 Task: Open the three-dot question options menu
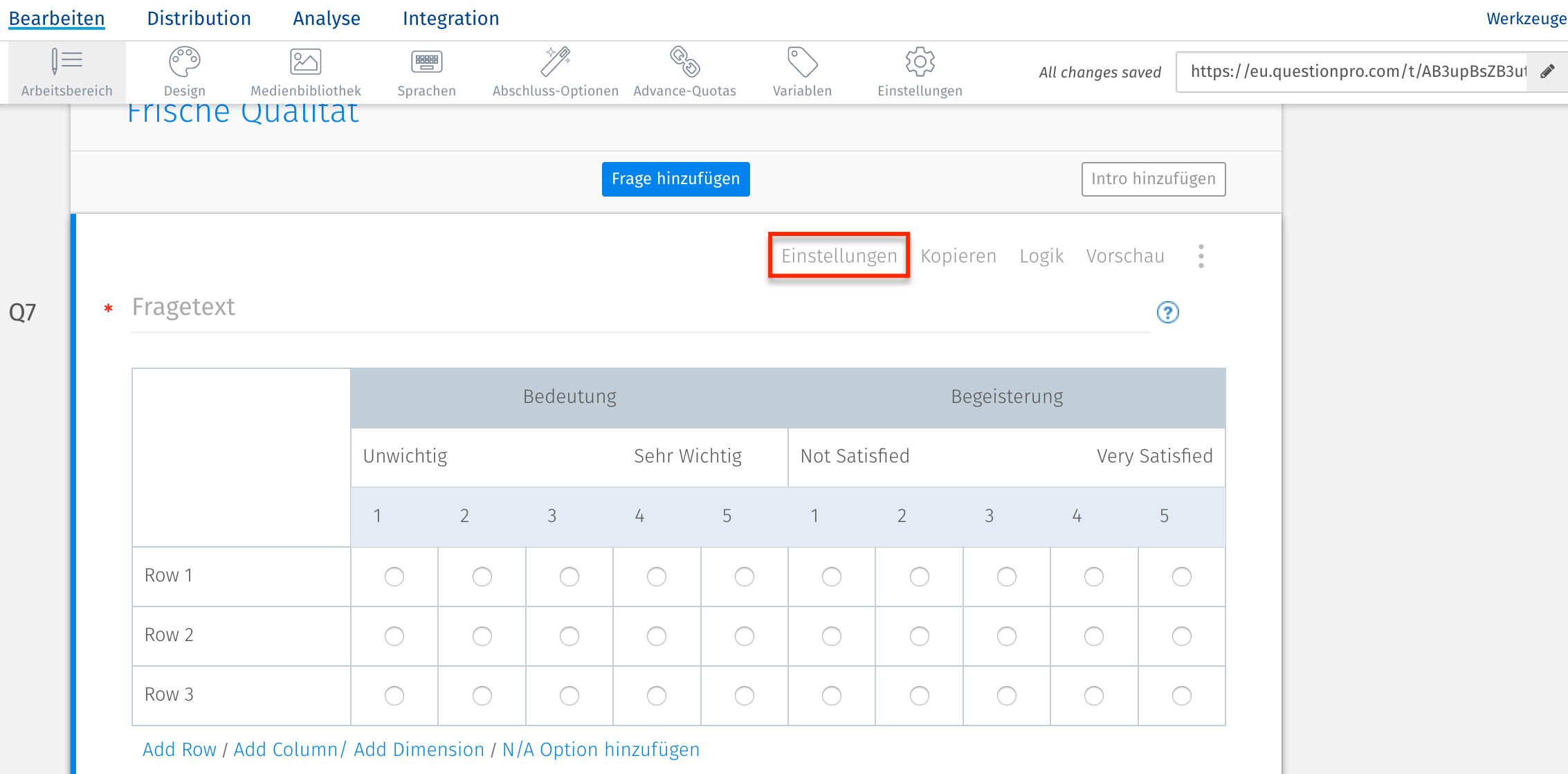[1201, 255]
